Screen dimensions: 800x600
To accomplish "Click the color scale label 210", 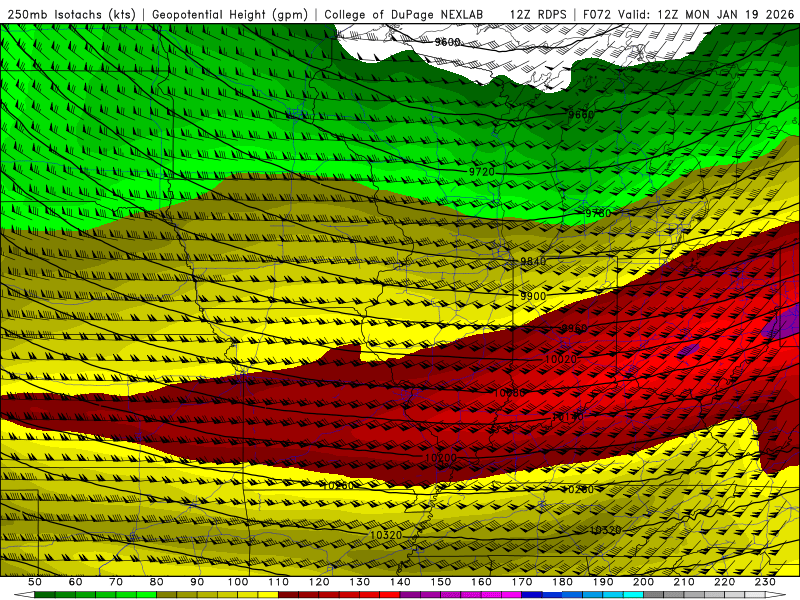I will point(685,582).
